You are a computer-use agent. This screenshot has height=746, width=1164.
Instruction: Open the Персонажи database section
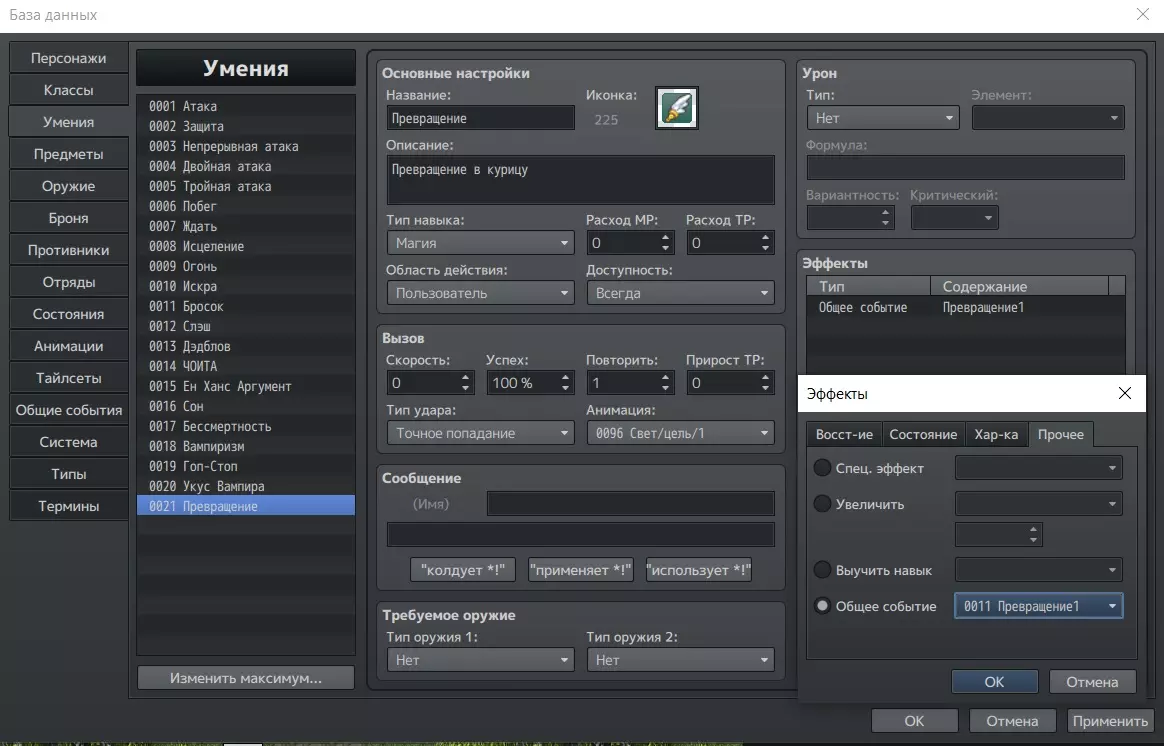[68, 58]
